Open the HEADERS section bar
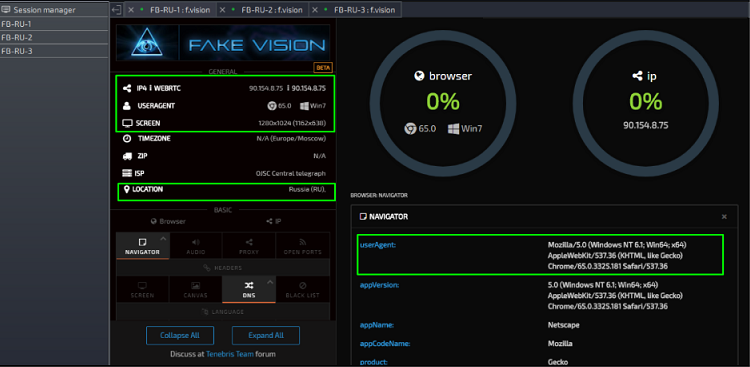 pos(223,267)
